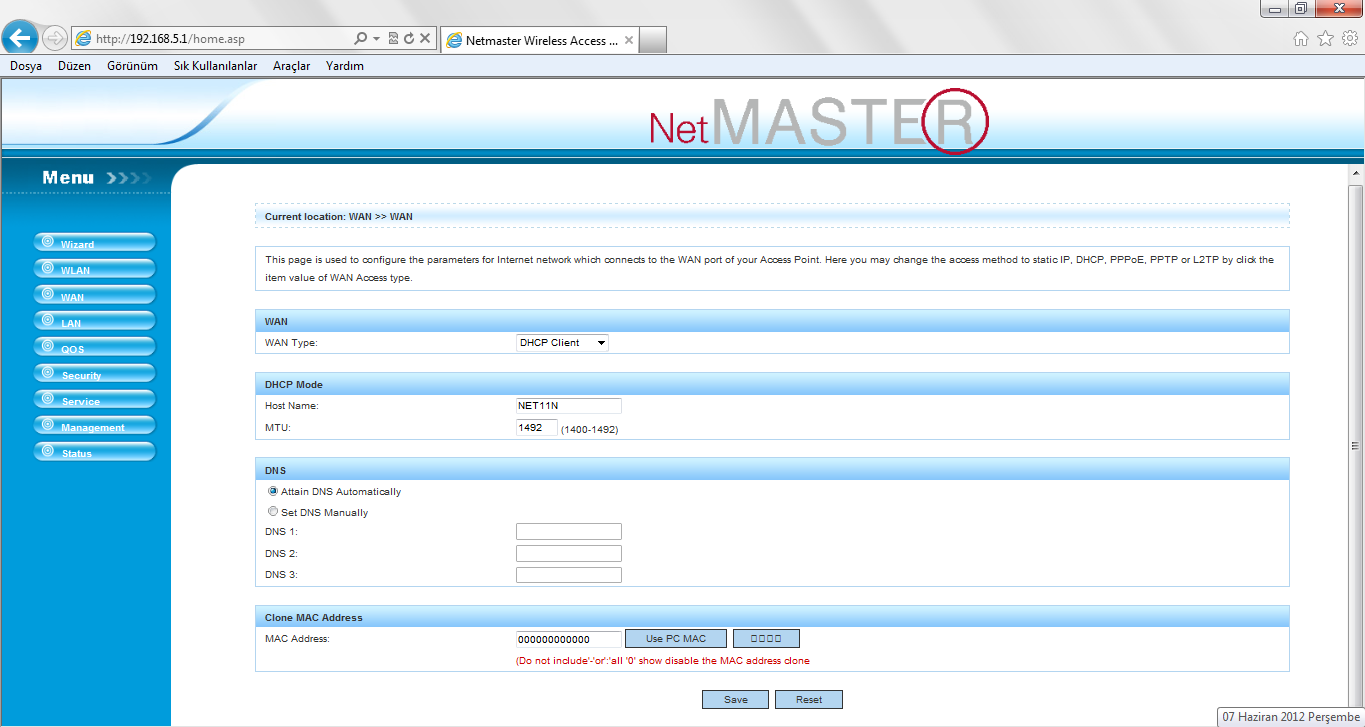Open the browser Home icon

coord(1301,39)
